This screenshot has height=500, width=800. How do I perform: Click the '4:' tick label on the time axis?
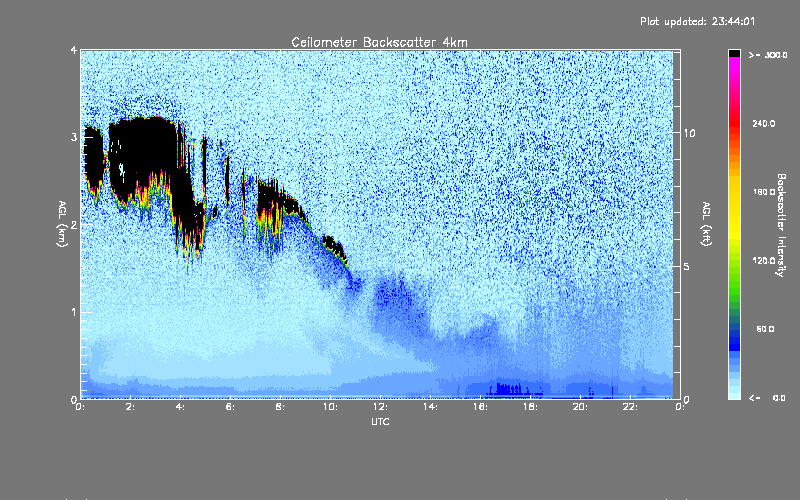180,407
